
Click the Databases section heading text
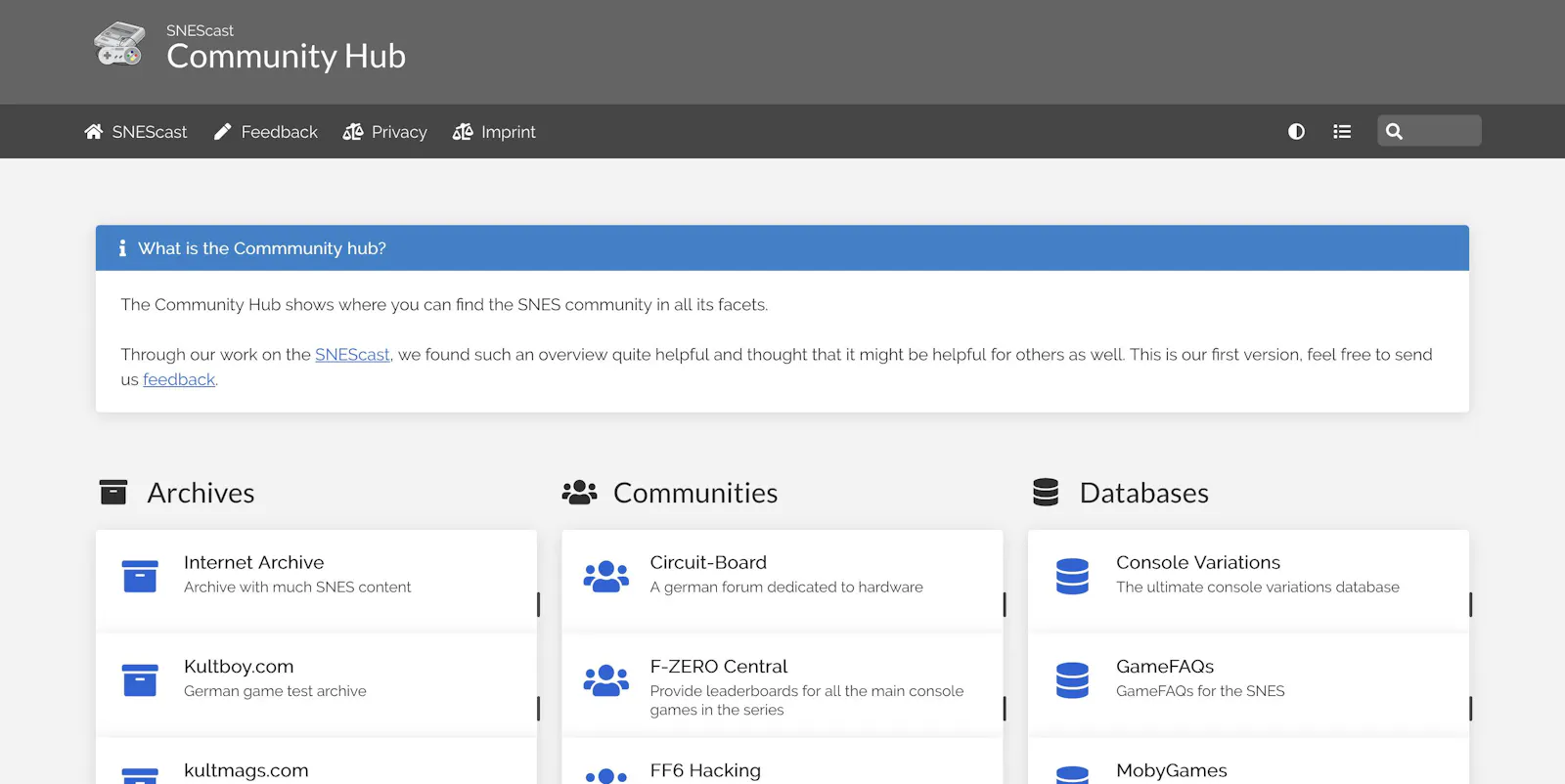(x=1144, y=493)
